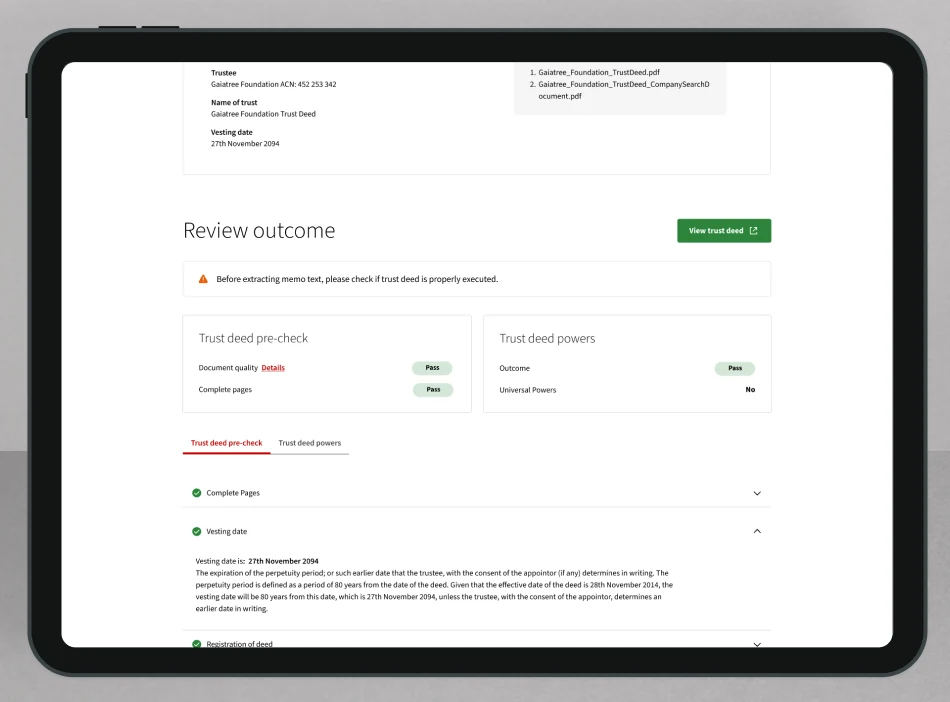
Task: Click the '27th November 2094' value under Vesting date label
Action: click(245, 144)
